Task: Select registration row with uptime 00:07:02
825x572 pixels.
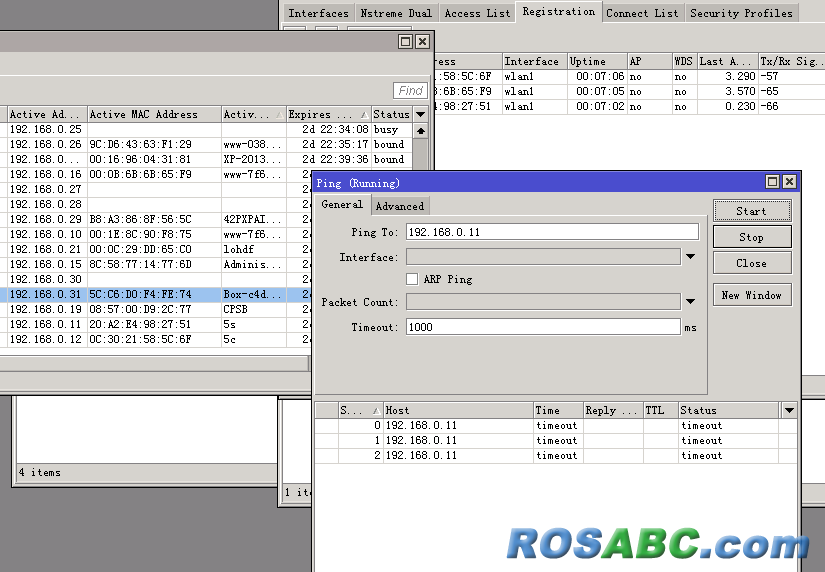Action: [x=629, y=106]
